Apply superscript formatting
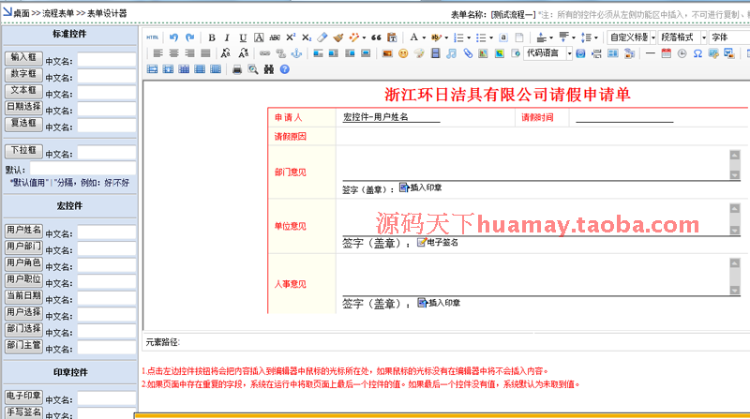The height and width of the screenshot is (419, 750). [x=290, y=37]
